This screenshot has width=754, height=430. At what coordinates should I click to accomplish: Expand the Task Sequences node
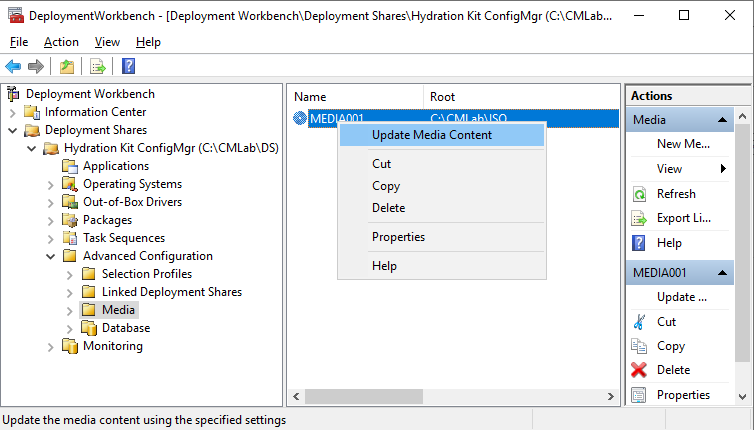pos(50,239)
